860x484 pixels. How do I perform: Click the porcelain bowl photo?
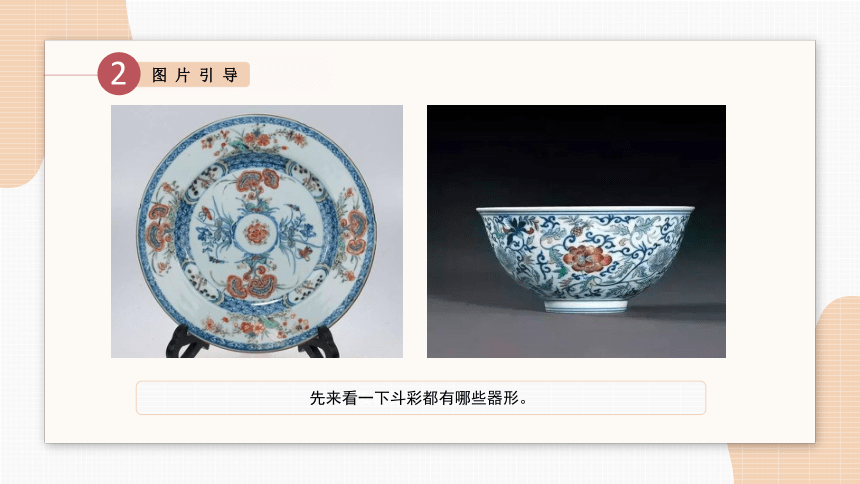576,231
